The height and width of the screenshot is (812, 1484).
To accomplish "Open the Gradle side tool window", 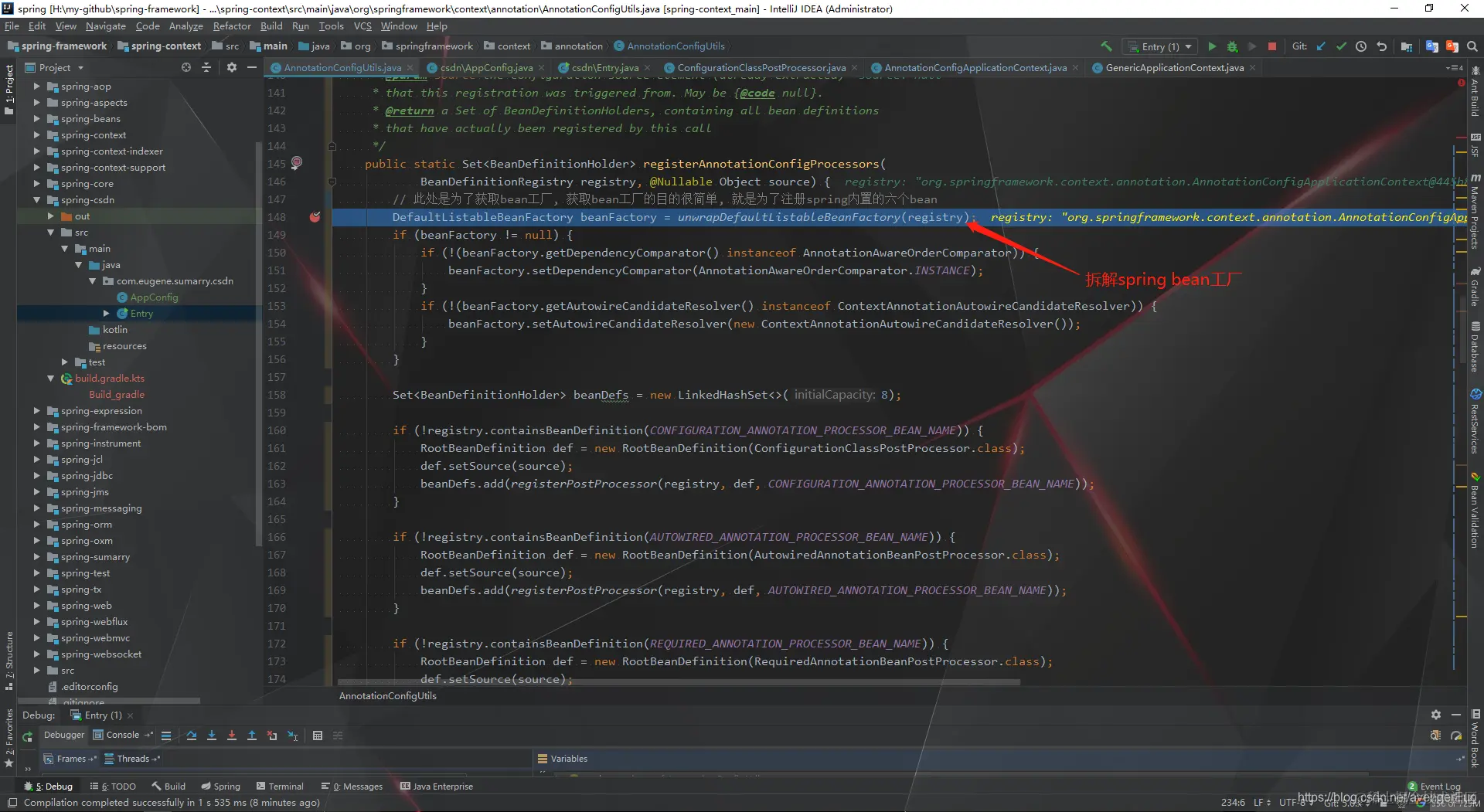I will tap(1475, 287).
